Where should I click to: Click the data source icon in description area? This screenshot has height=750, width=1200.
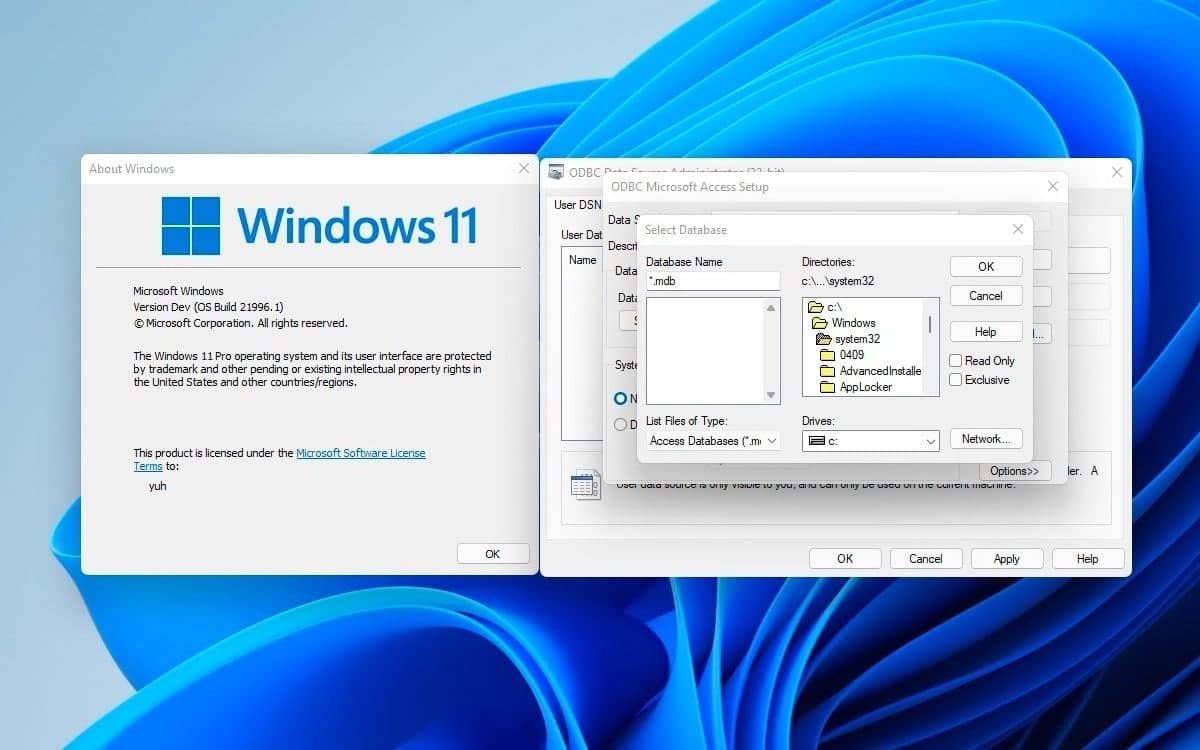[585, 486]
